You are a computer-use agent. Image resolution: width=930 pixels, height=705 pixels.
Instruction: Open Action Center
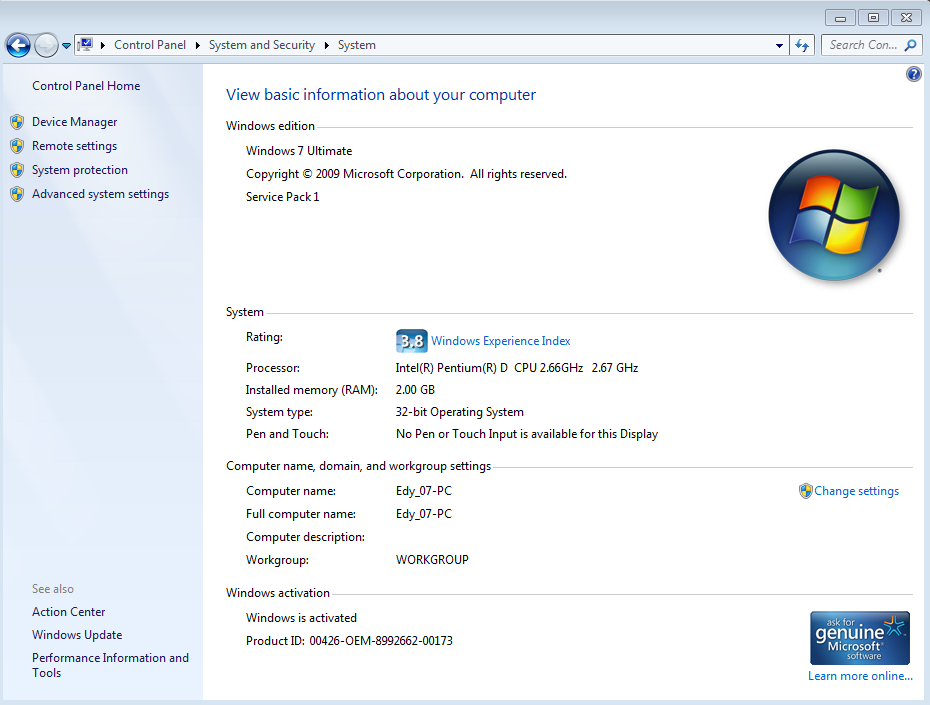68,612
